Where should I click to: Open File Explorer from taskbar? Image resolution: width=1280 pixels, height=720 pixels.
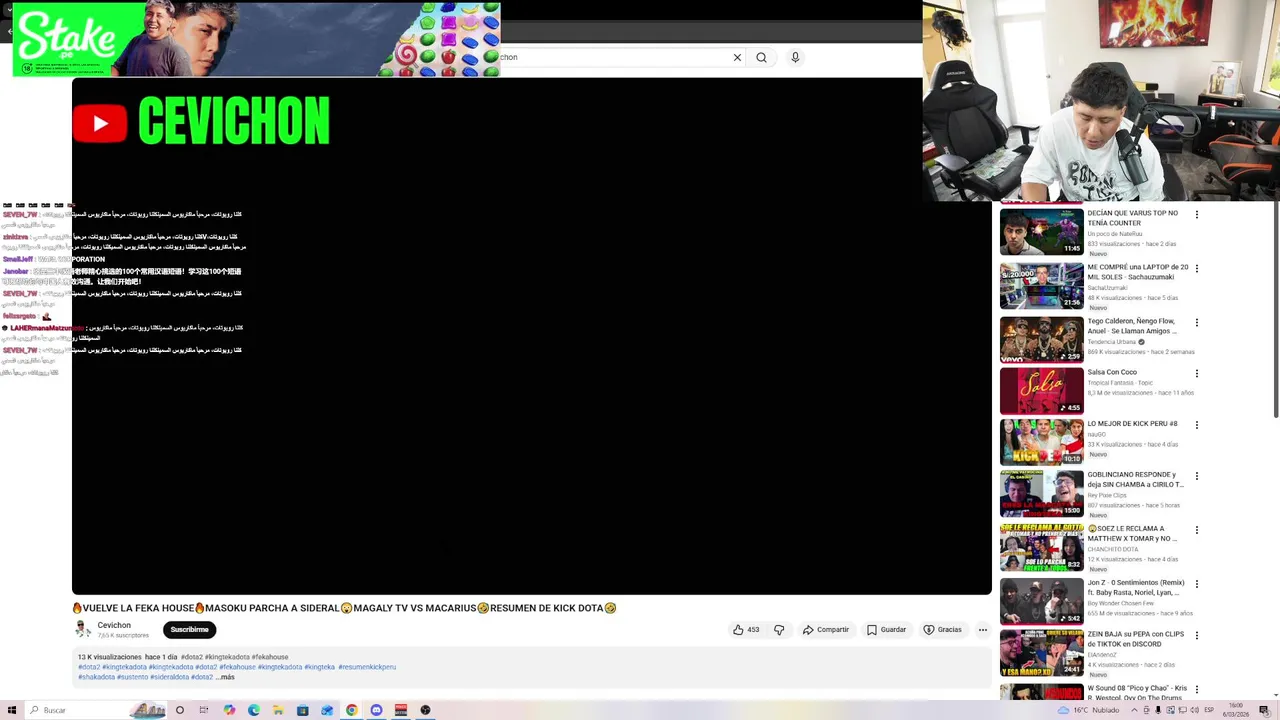[x=278, y=710]
